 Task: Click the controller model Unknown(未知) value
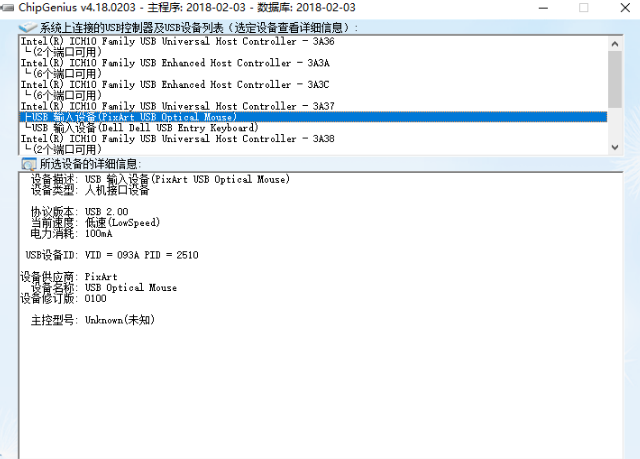click(x=120, y=320)
